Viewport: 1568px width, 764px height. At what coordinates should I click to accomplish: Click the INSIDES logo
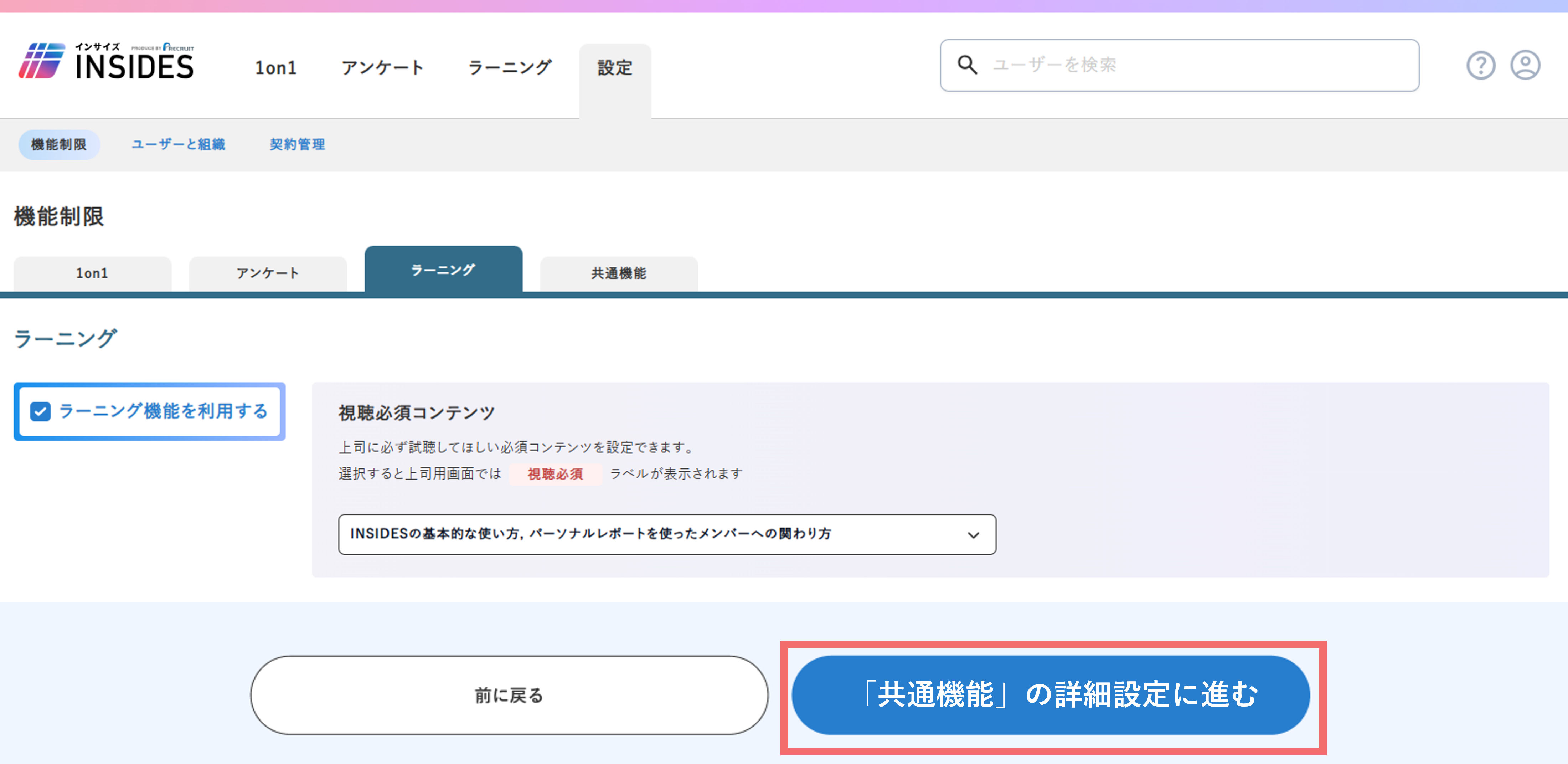(x=106, y=61)
